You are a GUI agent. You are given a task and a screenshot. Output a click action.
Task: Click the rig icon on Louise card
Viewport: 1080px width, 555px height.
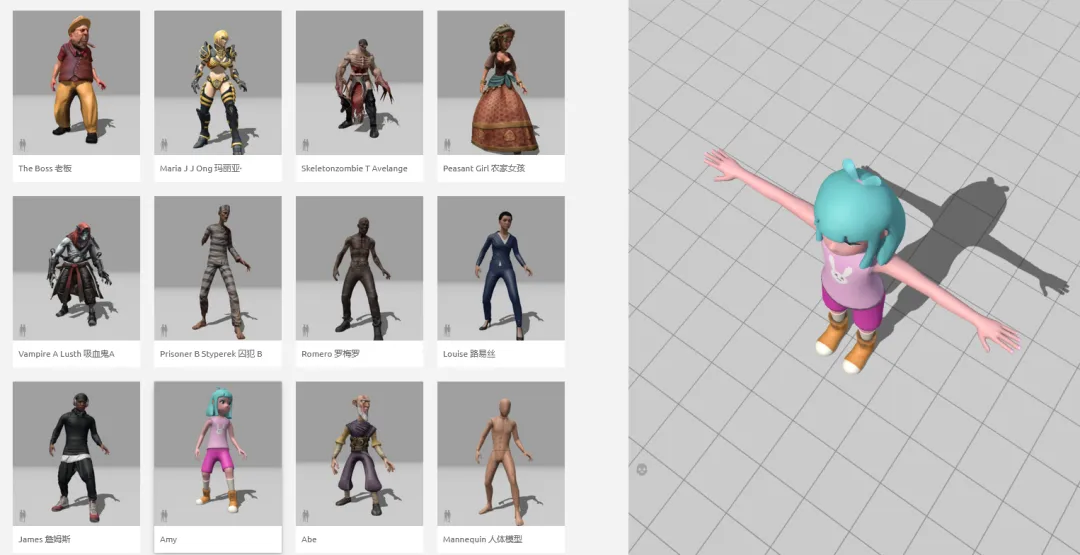[x=447, y=329]
